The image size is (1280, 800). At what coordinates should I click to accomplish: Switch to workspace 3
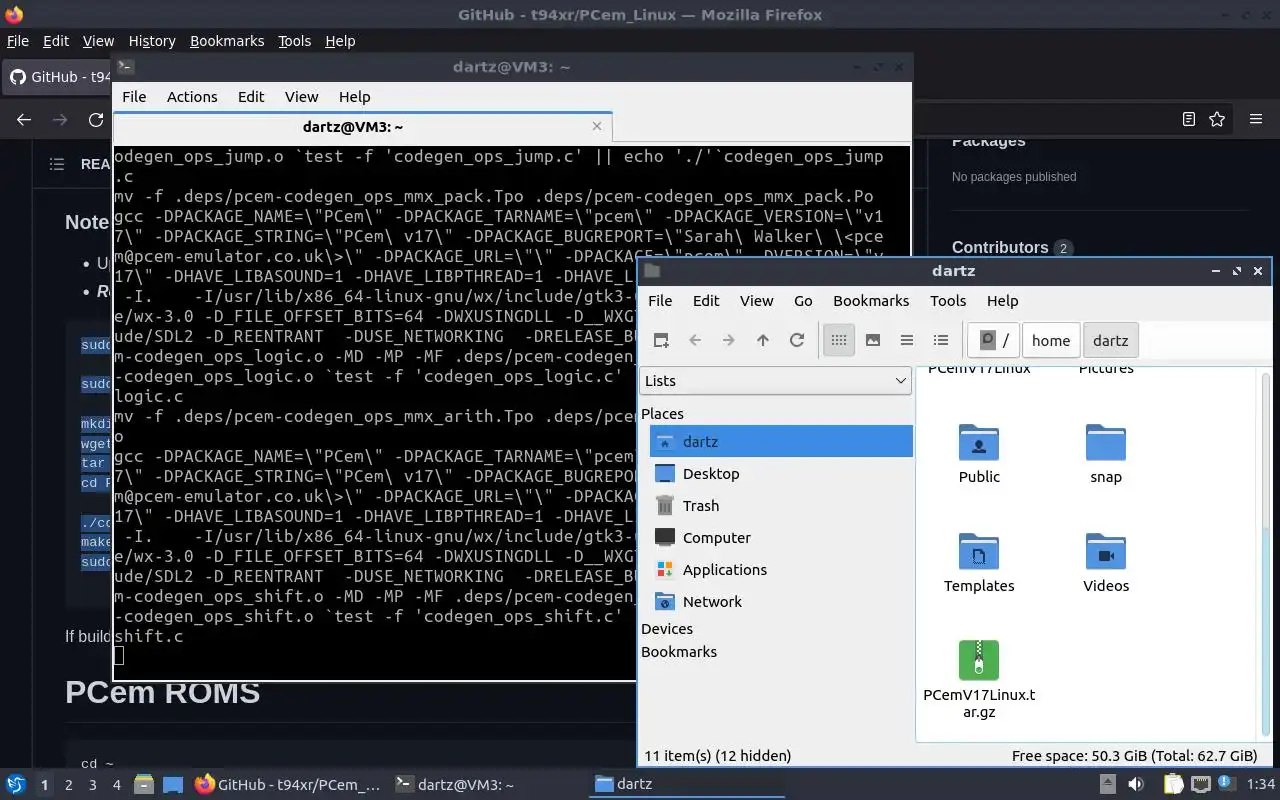coord(92,785)
